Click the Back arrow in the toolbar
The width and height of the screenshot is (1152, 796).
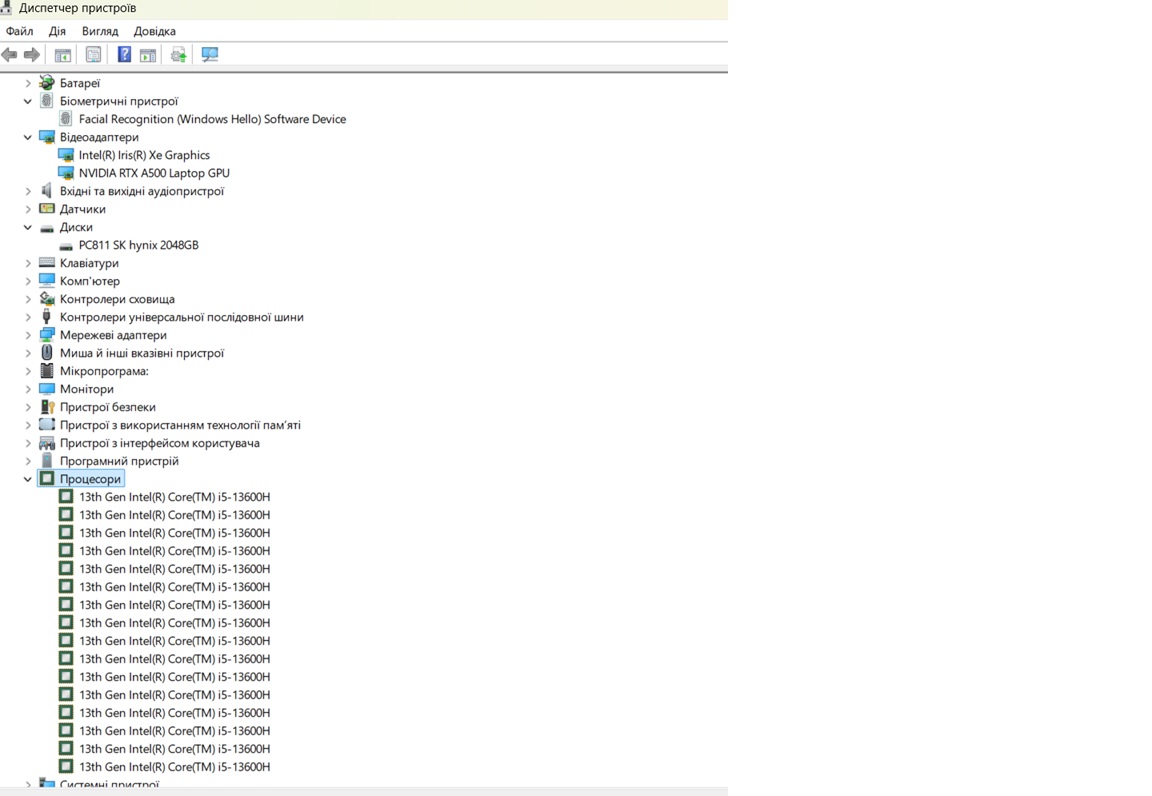click(10, 54)
